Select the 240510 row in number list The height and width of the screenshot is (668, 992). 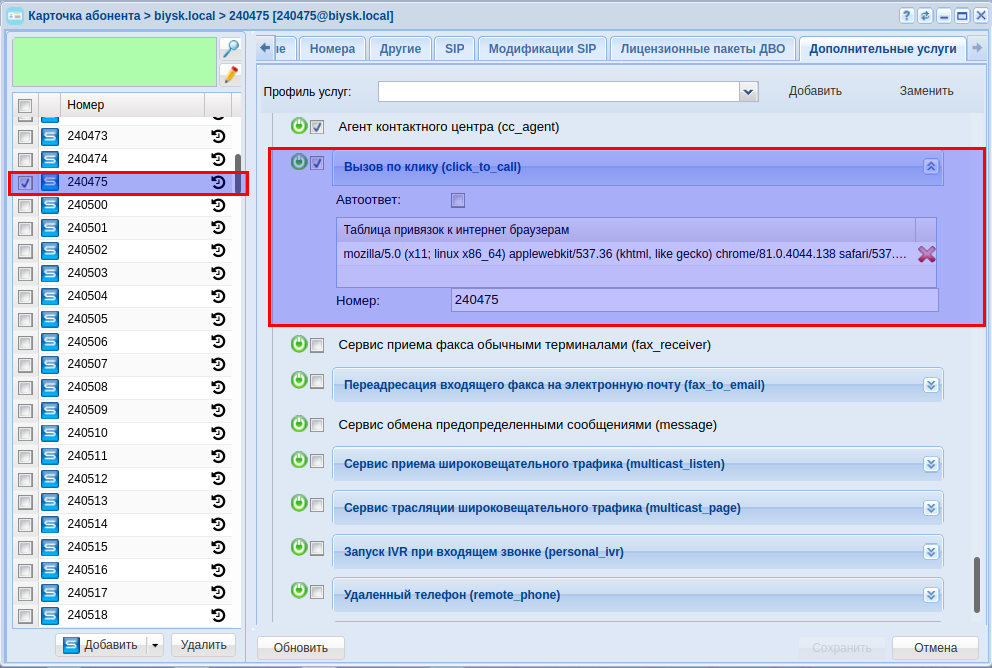(122, 433)
